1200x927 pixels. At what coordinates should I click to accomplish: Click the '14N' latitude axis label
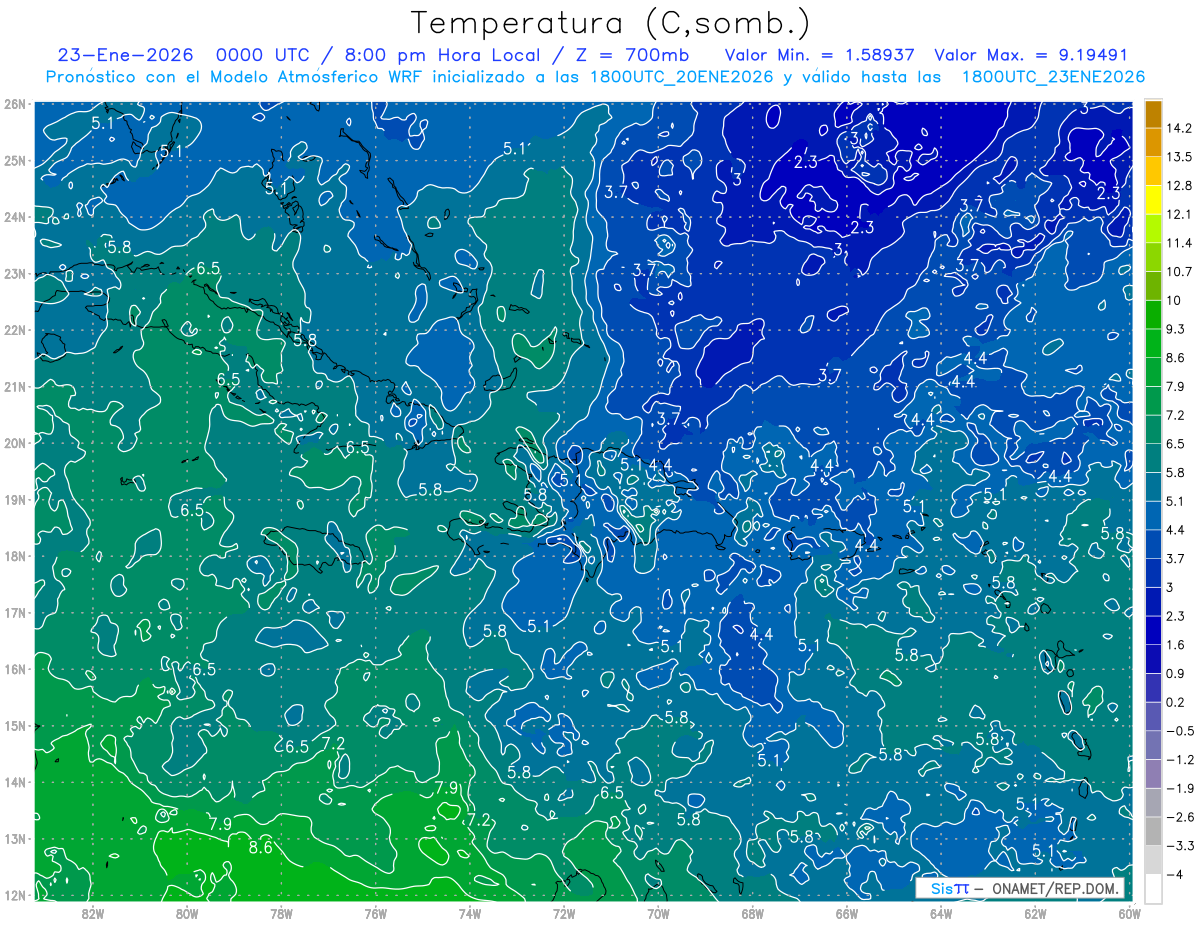point(15,782)
